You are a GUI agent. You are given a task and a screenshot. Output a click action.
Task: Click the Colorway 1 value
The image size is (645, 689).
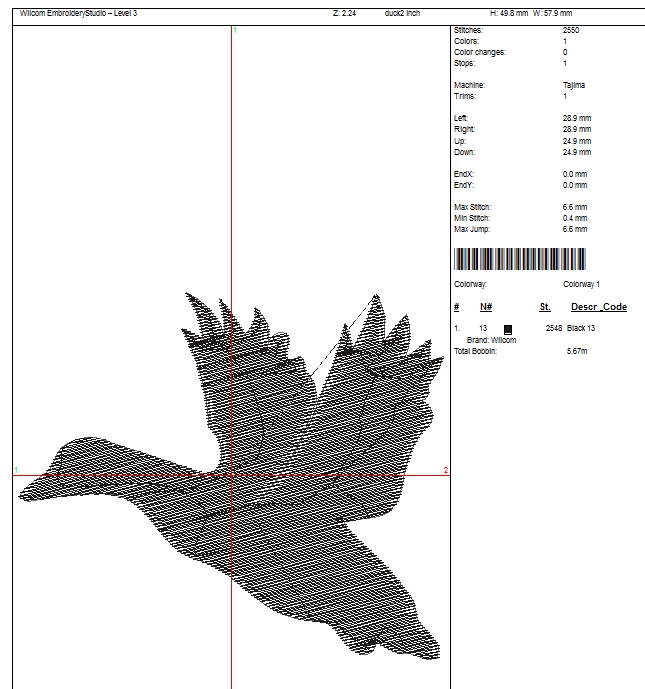[x=581, y=285]
